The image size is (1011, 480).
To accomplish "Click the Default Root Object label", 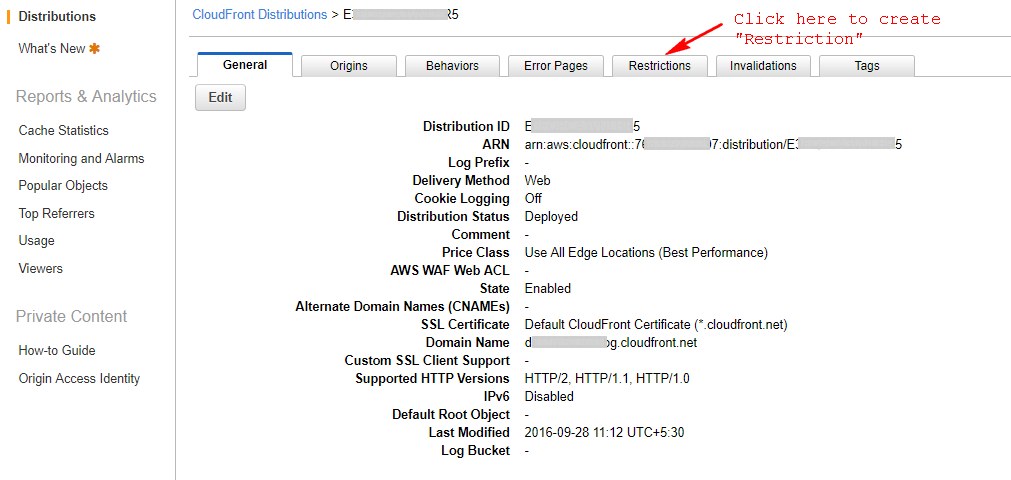I will pyautogui.click(x=451, y=414).
